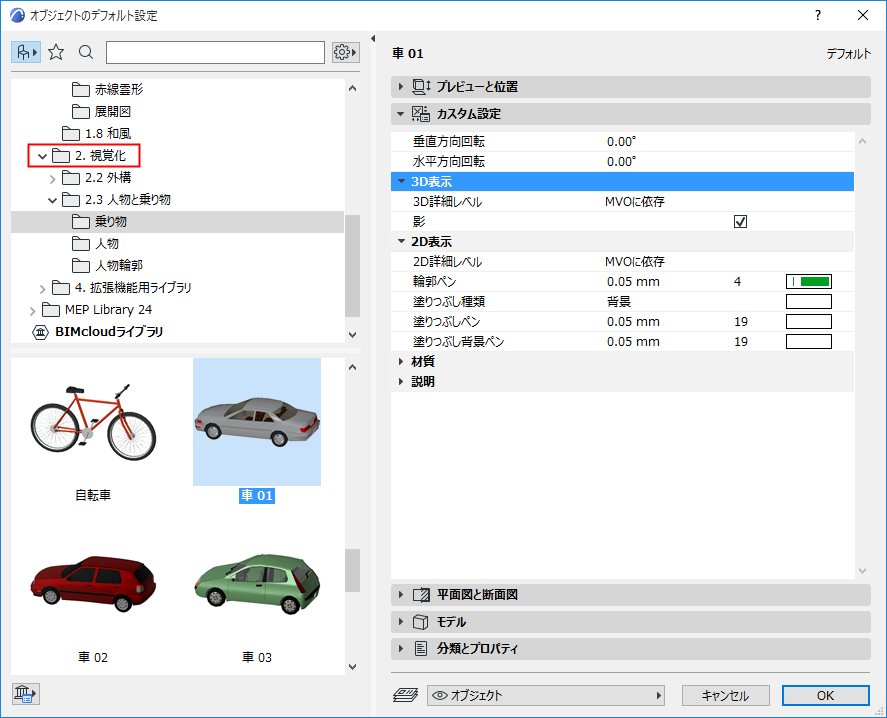Image resolution: width=887 pixels, height=718 pixels.
Task: Click the 垂直方向回転 value 0.00°
Action: [621, 141]
